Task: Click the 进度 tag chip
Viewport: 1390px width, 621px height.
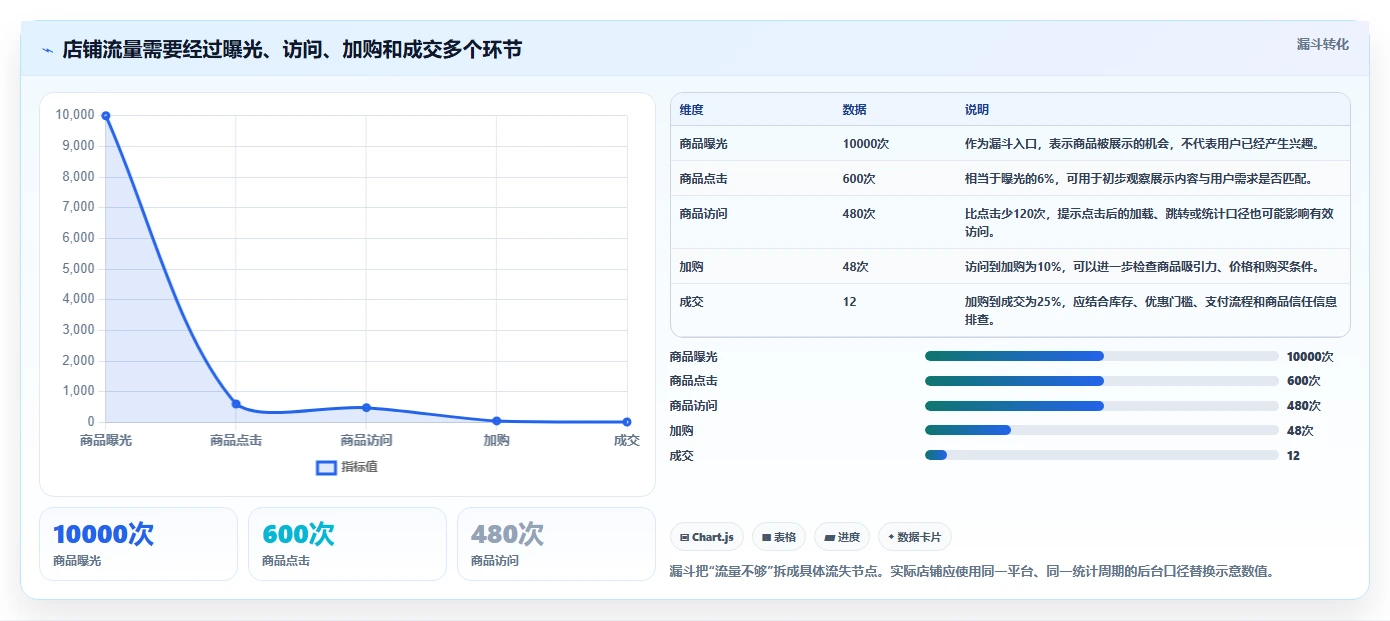Action: [x=842, y=537]
